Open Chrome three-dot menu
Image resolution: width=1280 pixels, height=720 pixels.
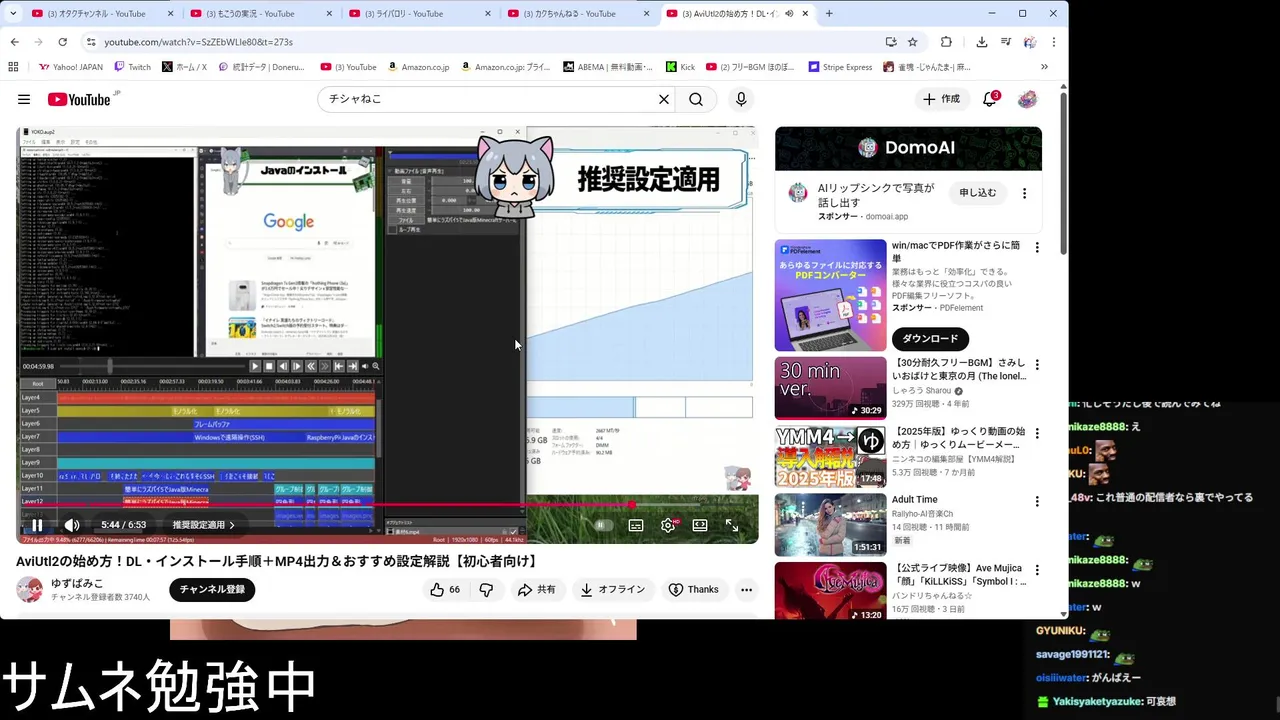[x=1053, y=42]
